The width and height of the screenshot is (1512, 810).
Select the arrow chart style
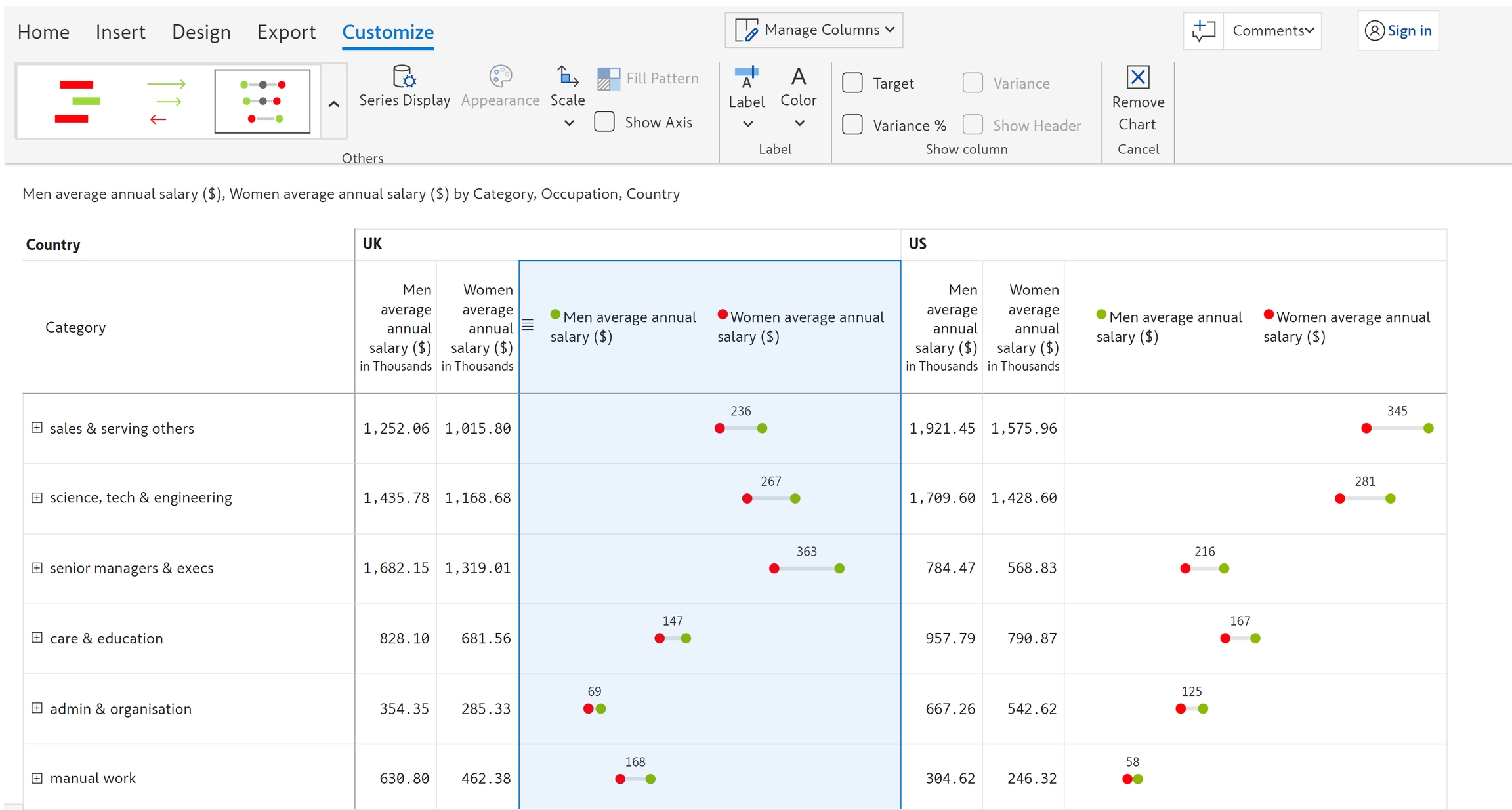(x=166, y=102)
